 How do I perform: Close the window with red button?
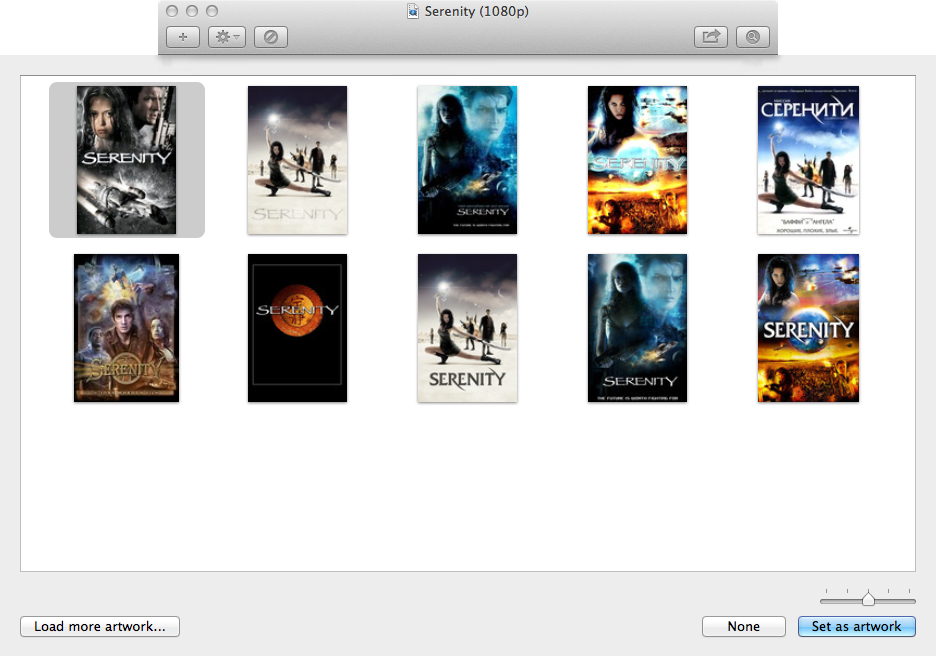point(172,11)
